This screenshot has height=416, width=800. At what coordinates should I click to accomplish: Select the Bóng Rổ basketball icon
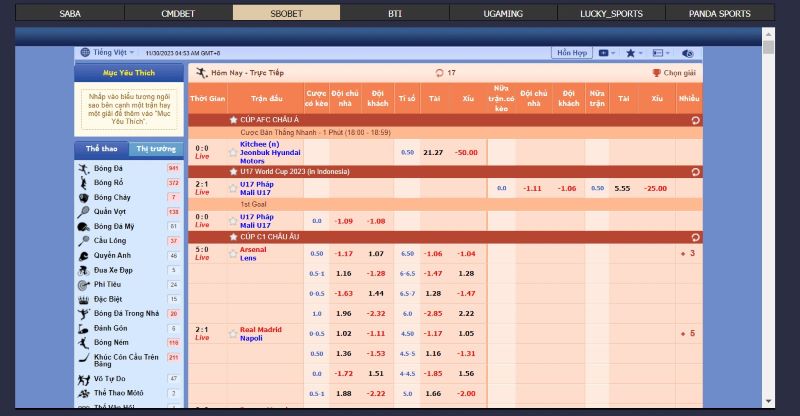[82, 183]
